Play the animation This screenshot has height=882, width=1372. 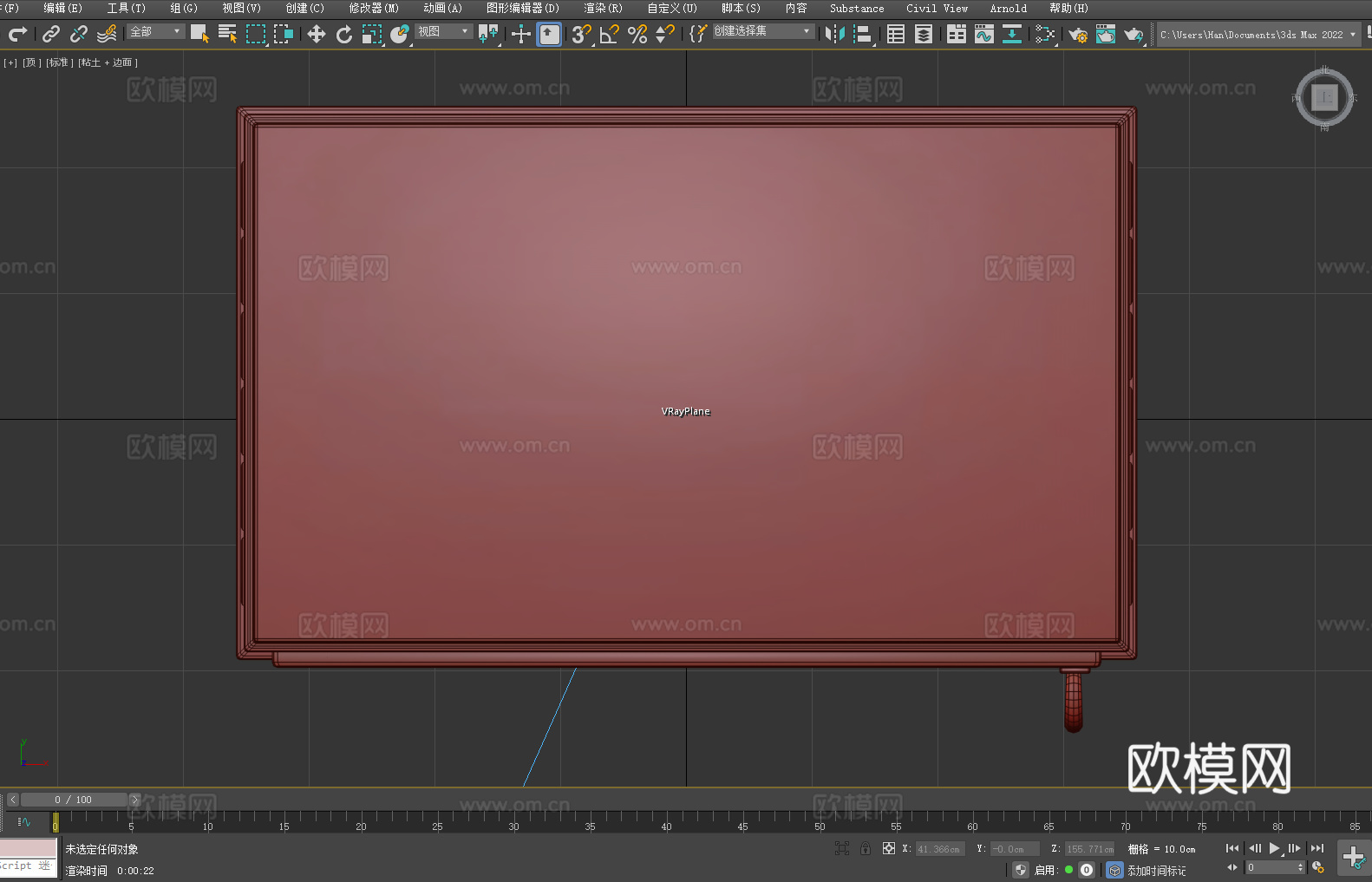(x=1275, y=848)
